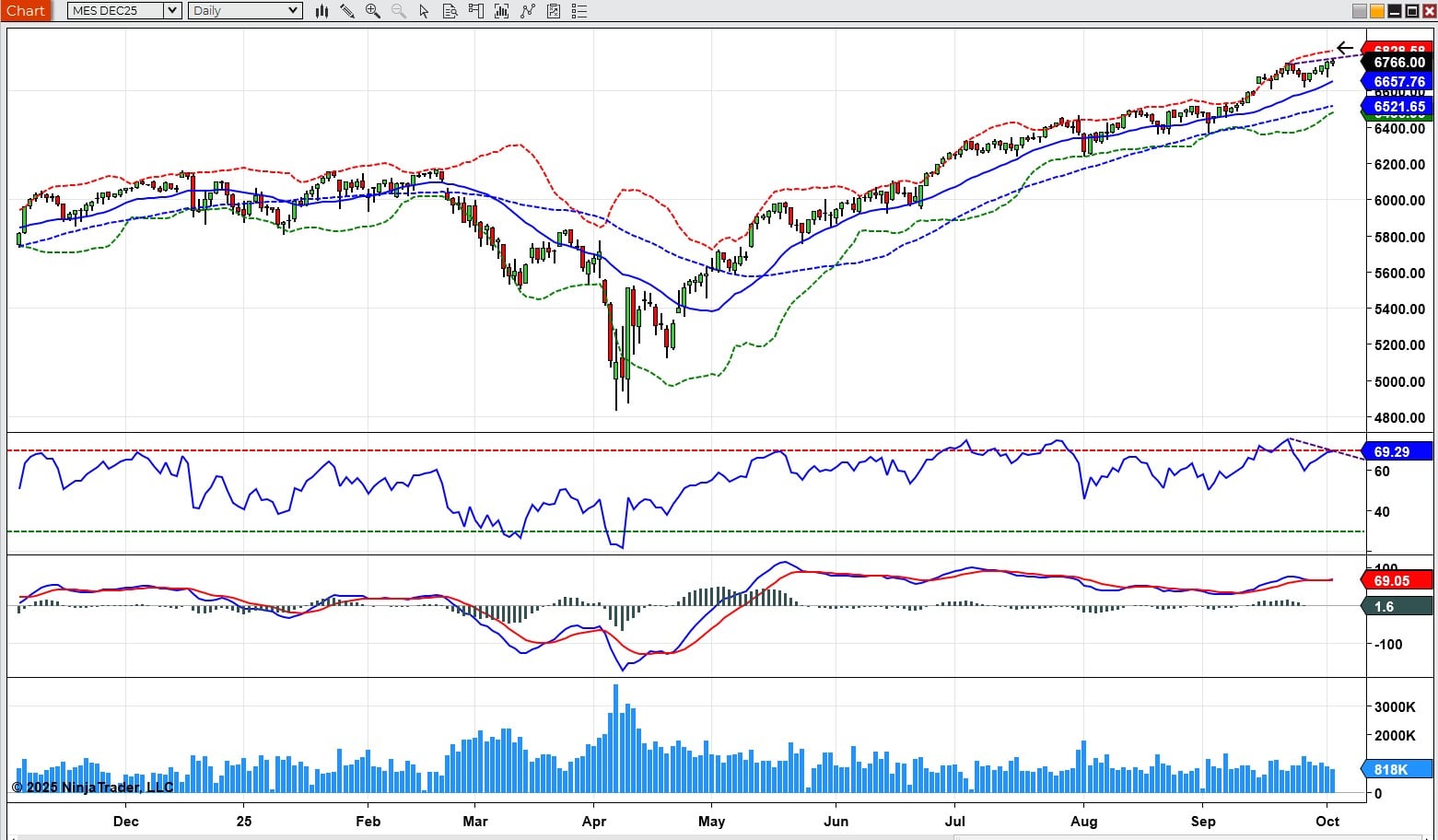Click the red Chart menu label
The width and height of the screenshot is (1438, 840).
26,10
